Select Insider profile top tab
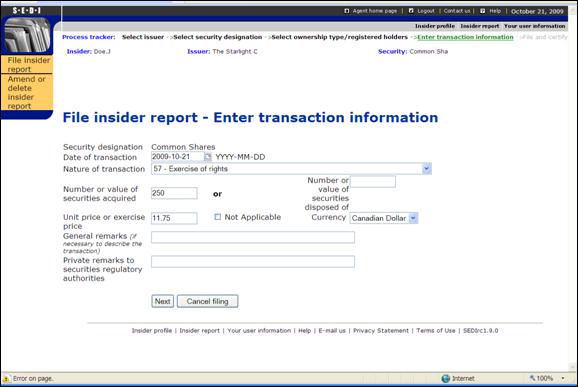578x387 pixels. point(435,26)
